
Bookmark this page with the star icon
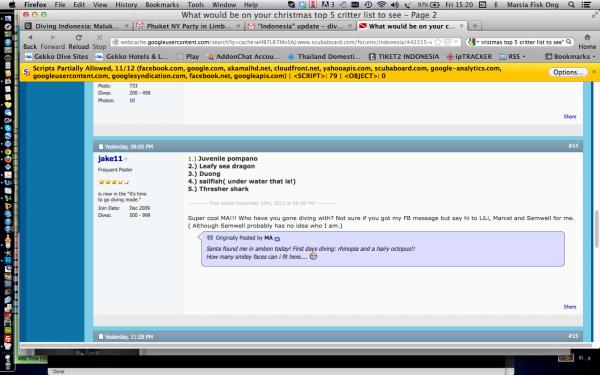click(x=439, y=42)
